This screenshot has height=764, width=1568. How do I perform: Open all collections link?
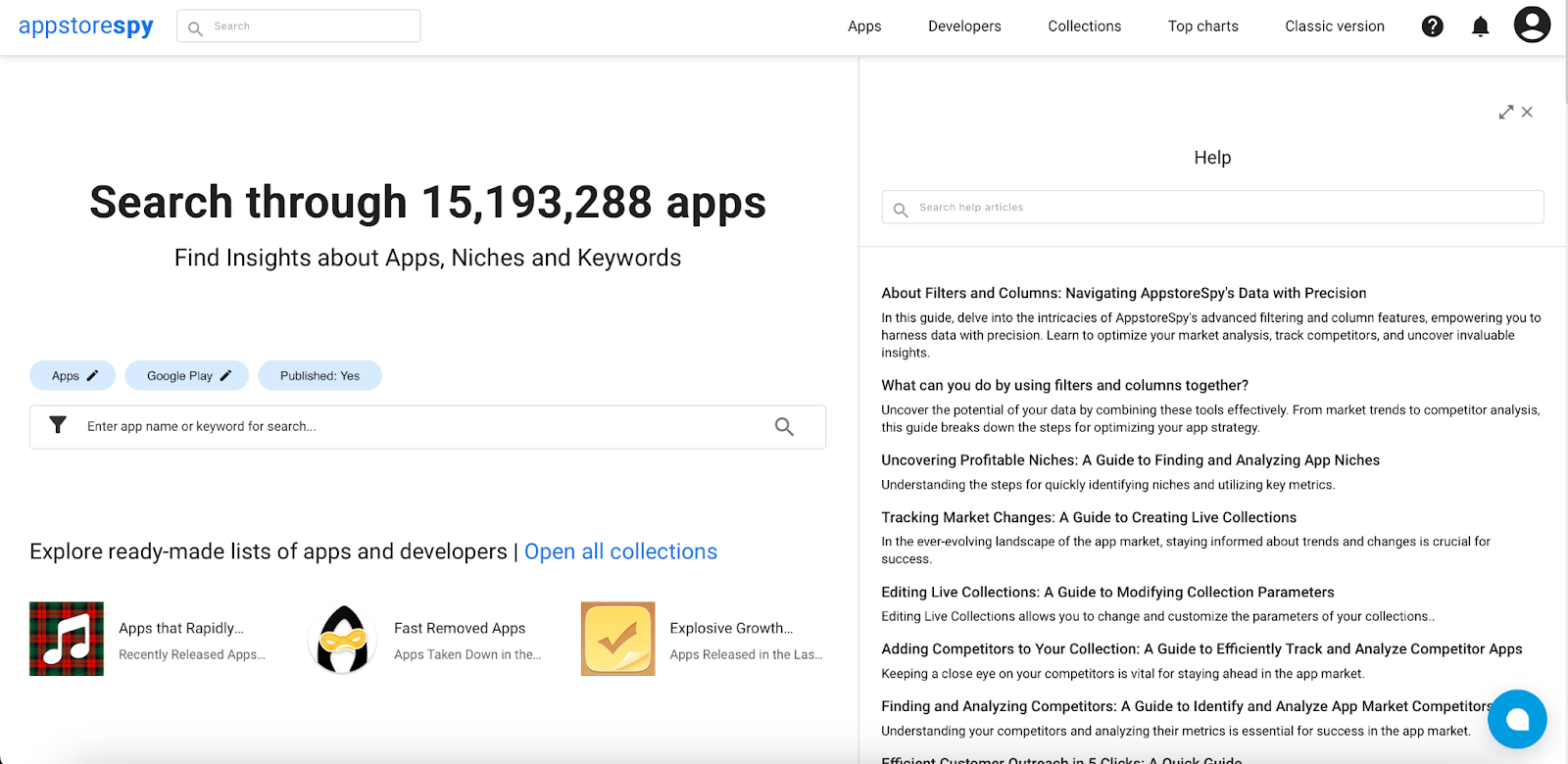coord(620,551)
